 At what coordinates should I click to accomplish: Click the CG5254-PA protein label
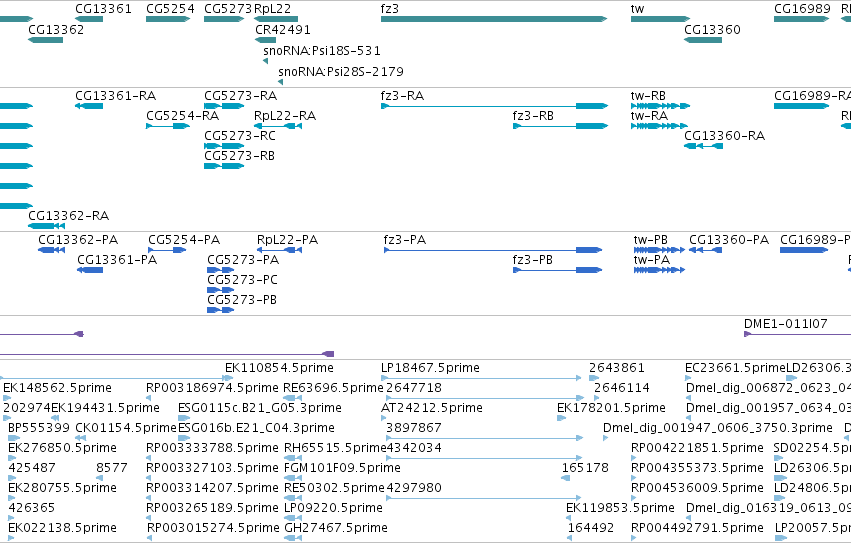tap(184, 239)
